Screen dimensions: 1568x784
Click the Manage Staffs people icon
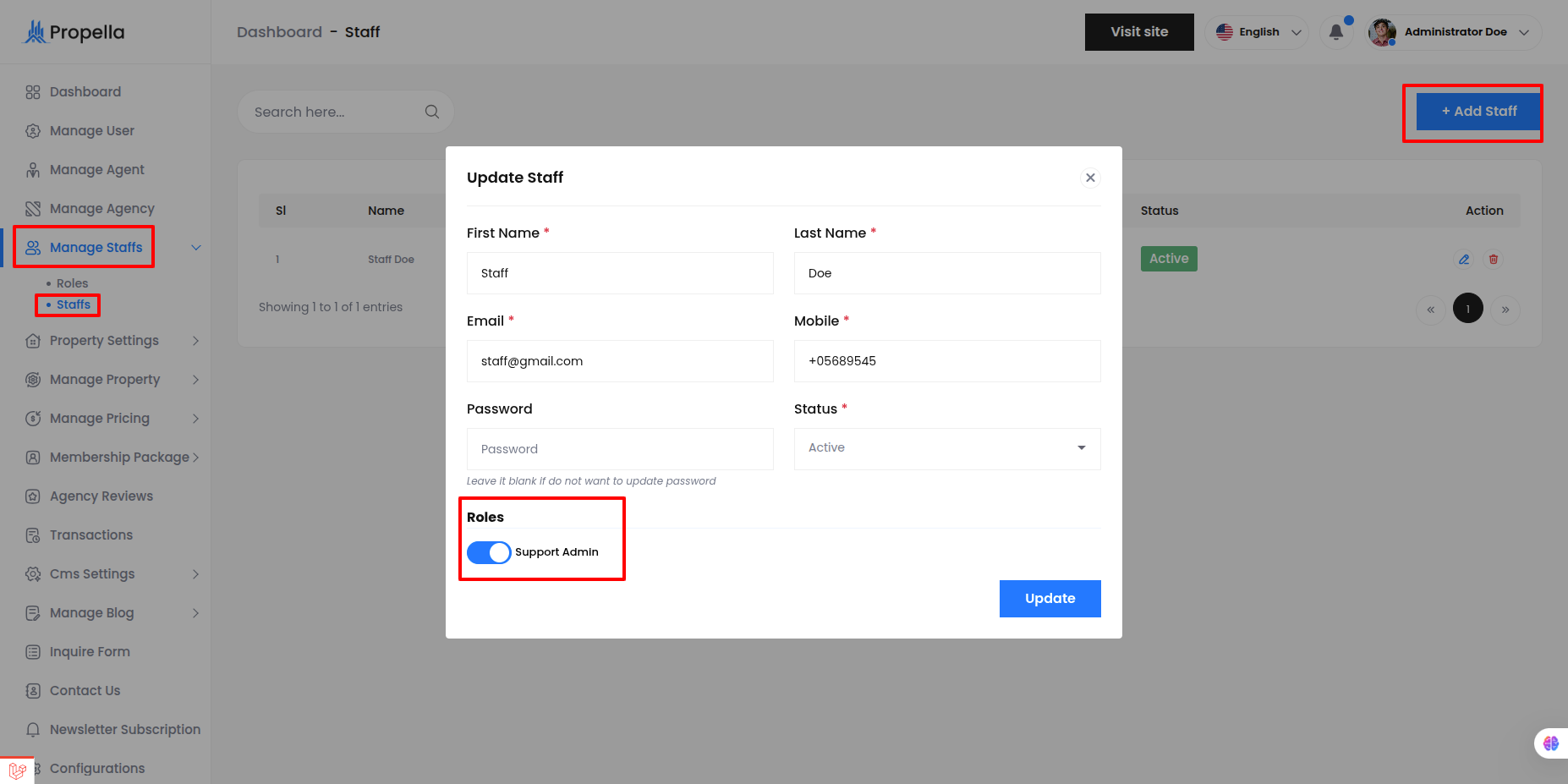point(33,248)
